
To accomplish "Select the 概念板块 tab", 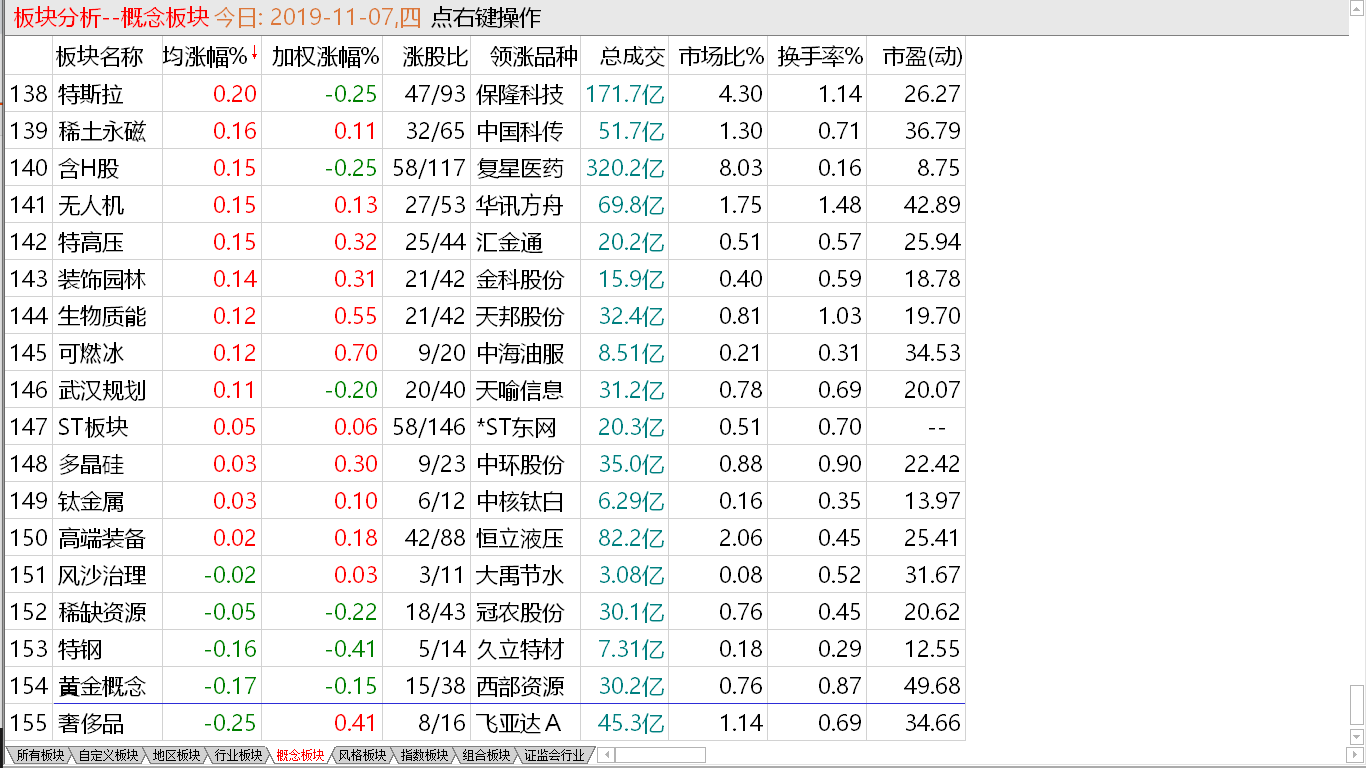I will [x=300, y=756].
